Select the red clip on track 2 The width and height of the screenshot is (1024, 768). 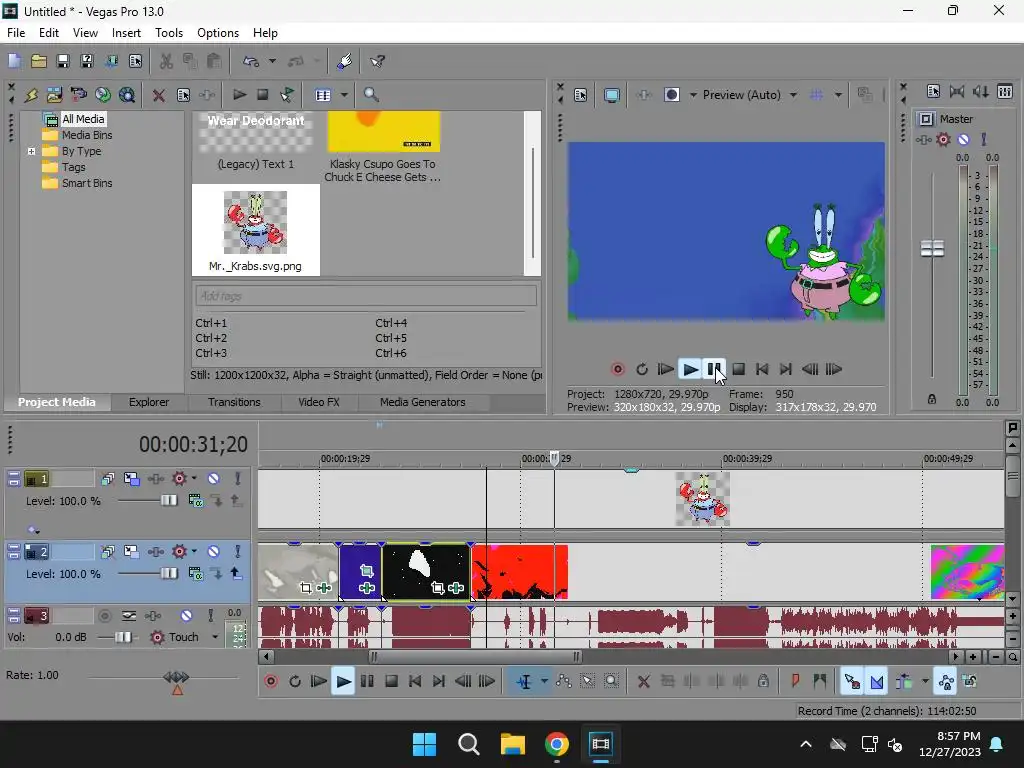520,573
